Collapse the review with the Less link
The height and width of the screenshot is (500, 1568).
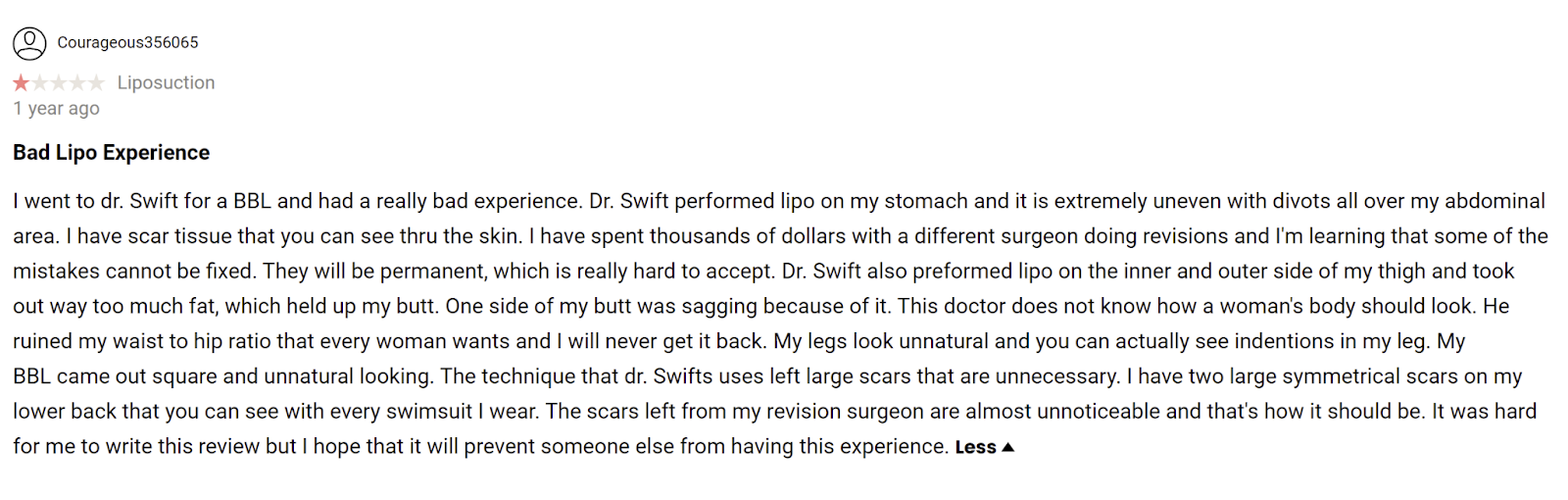pyautogui.click(x=975, y=447)
